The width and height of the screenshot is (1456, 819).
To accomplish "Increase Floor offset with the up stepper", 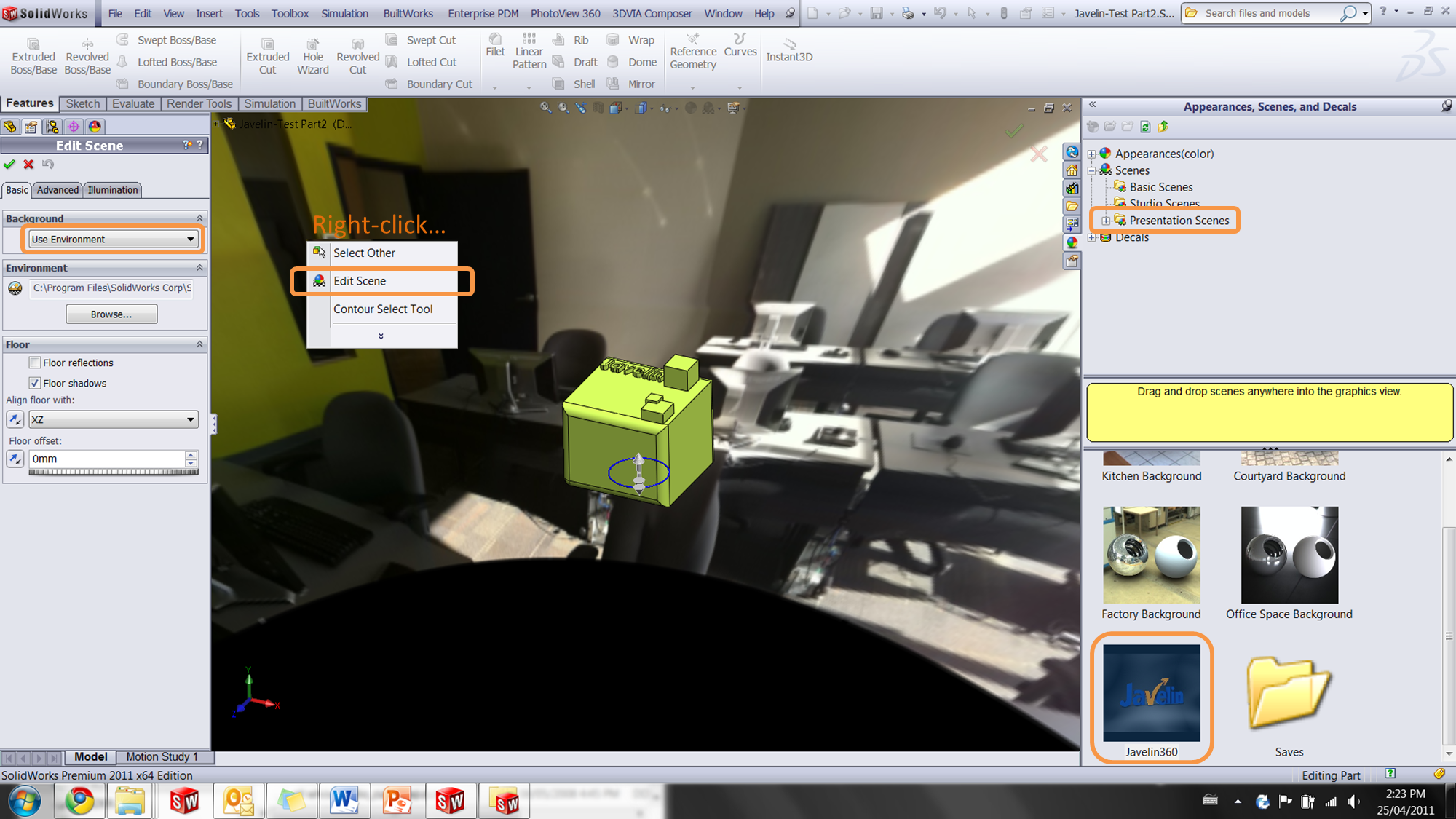I will click(191, 455).
